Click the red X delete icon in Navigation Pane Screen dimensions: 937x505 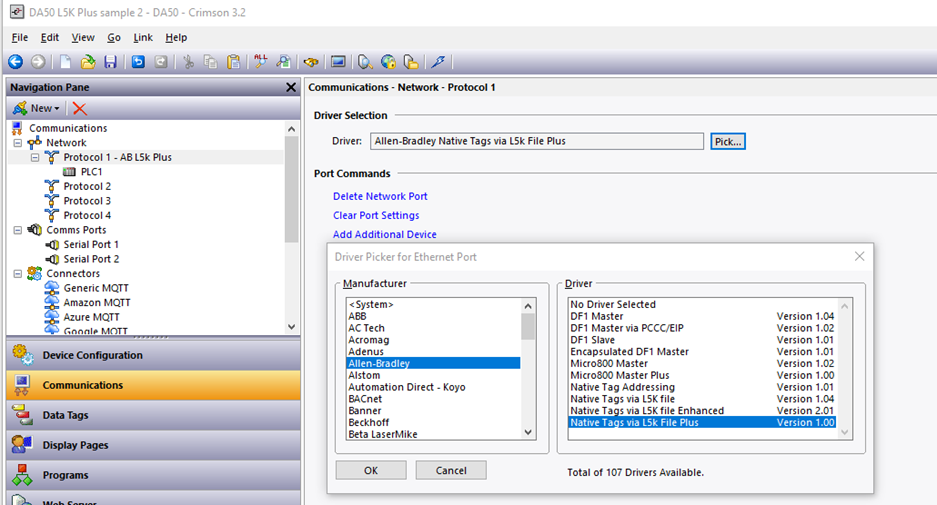point(79,108)
